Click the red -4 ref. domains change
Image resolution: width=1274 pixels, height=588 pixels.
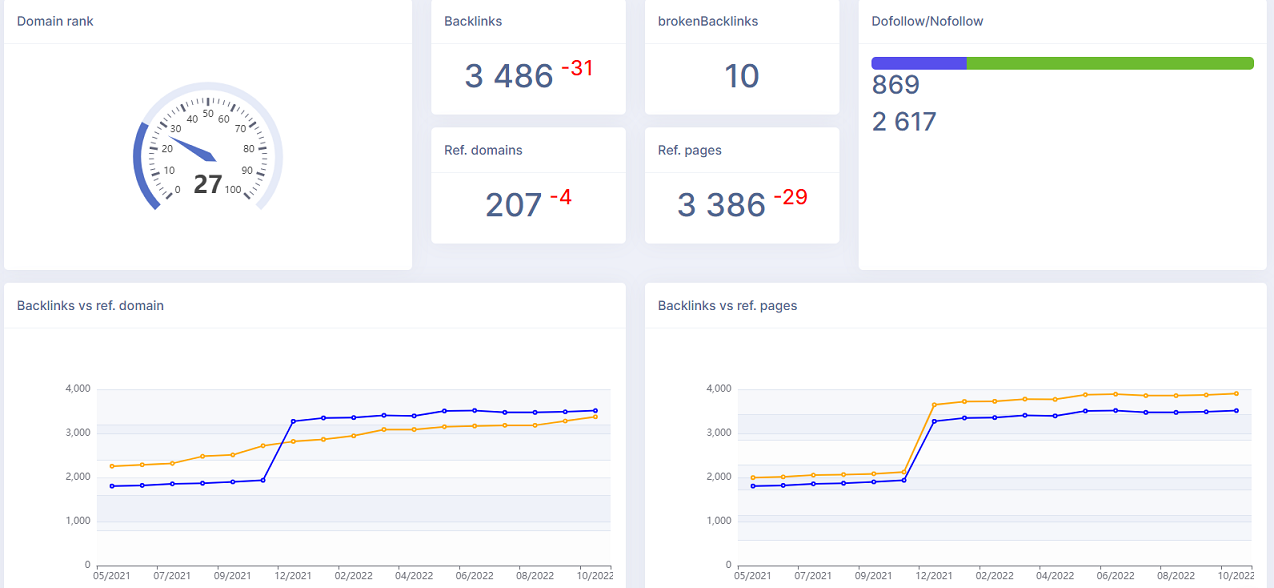[561, 197]
